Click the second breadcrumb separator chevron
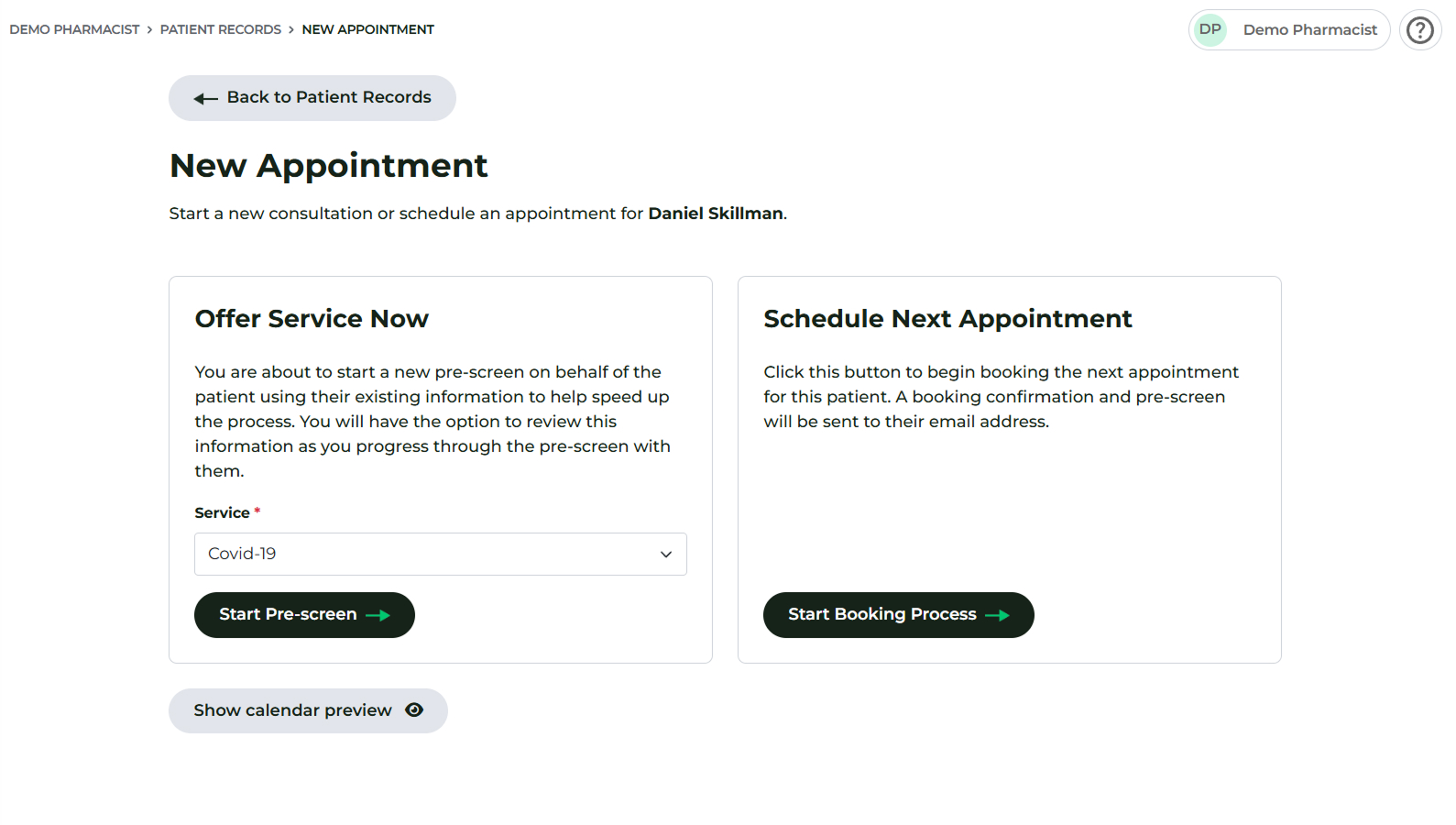The height and width of the screenshot is (825, 1456). coord(291,29)
